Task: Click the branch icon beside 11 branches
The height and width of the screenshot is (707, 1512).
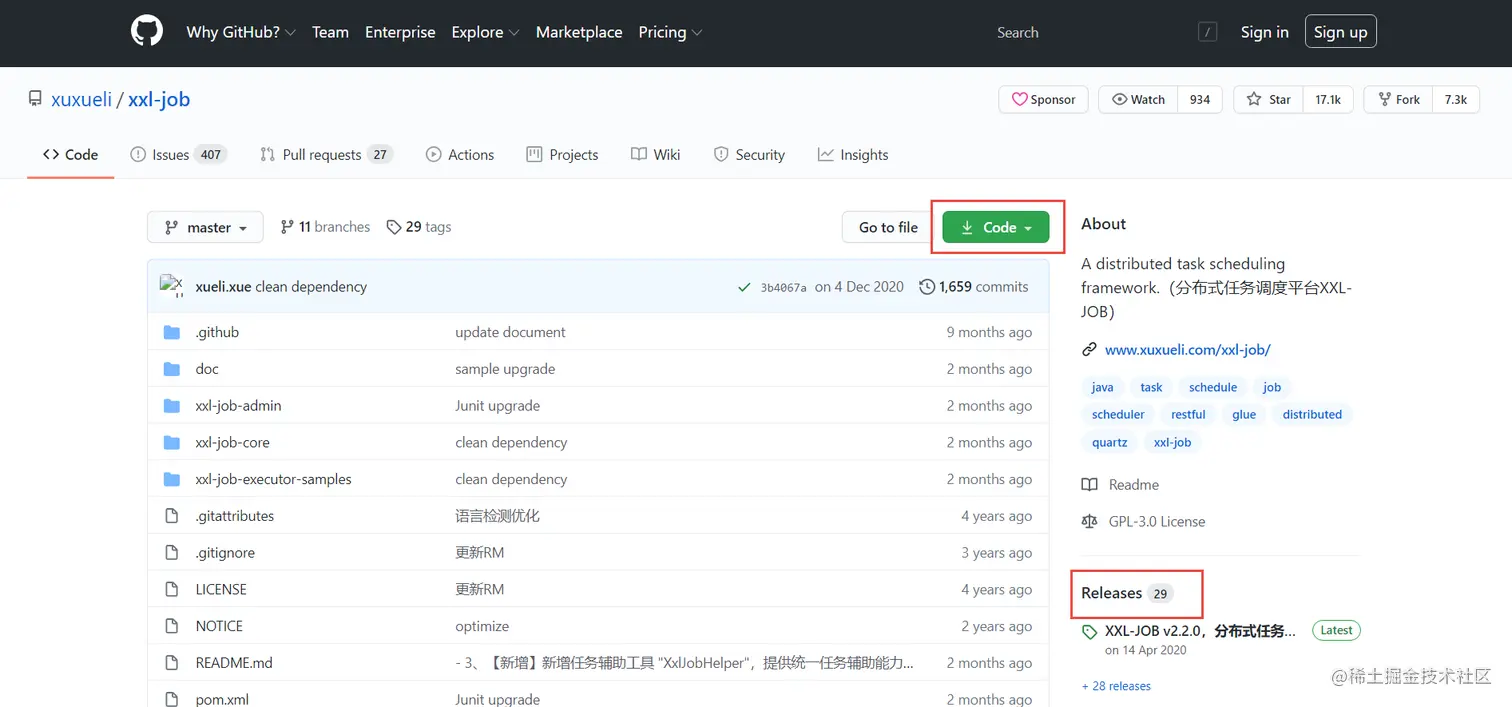Action: click(x=287, y=227)
